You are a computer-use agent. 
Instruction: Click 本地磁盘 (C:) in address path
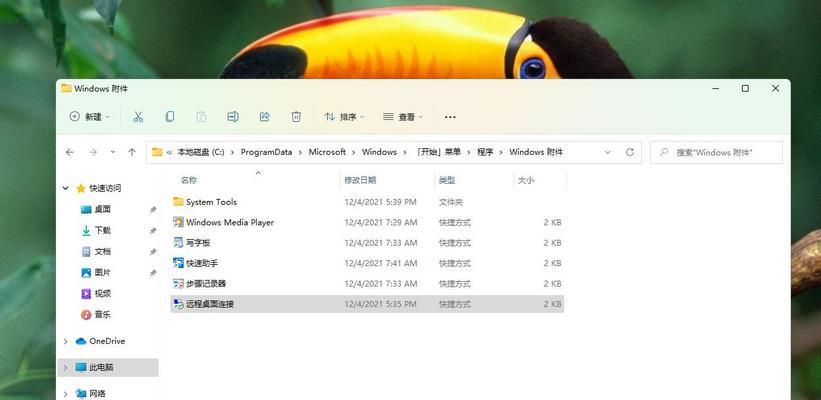tap(201, 152)
